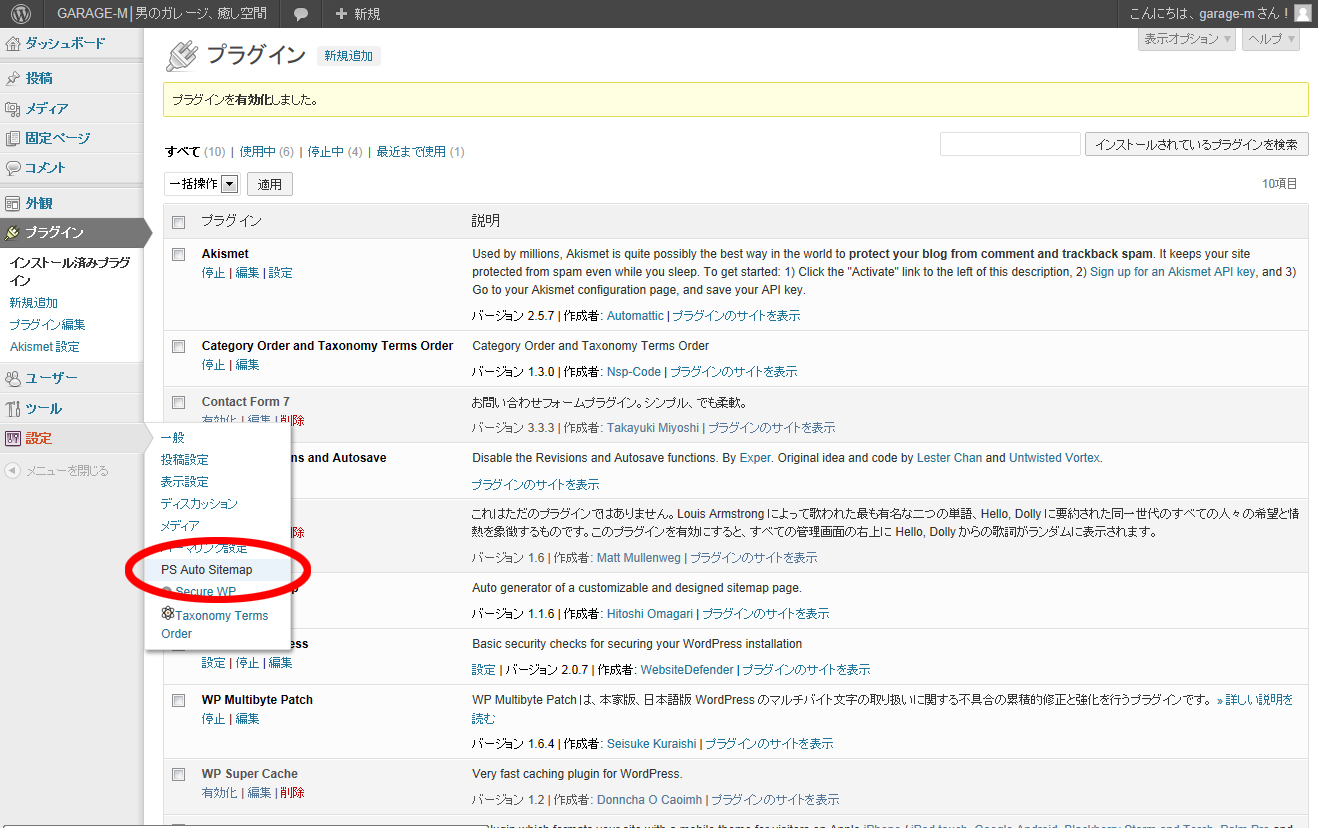Choose メディア in the settings flyout menu
Viewport: 1318px width, 828px height.
(180, 525)
